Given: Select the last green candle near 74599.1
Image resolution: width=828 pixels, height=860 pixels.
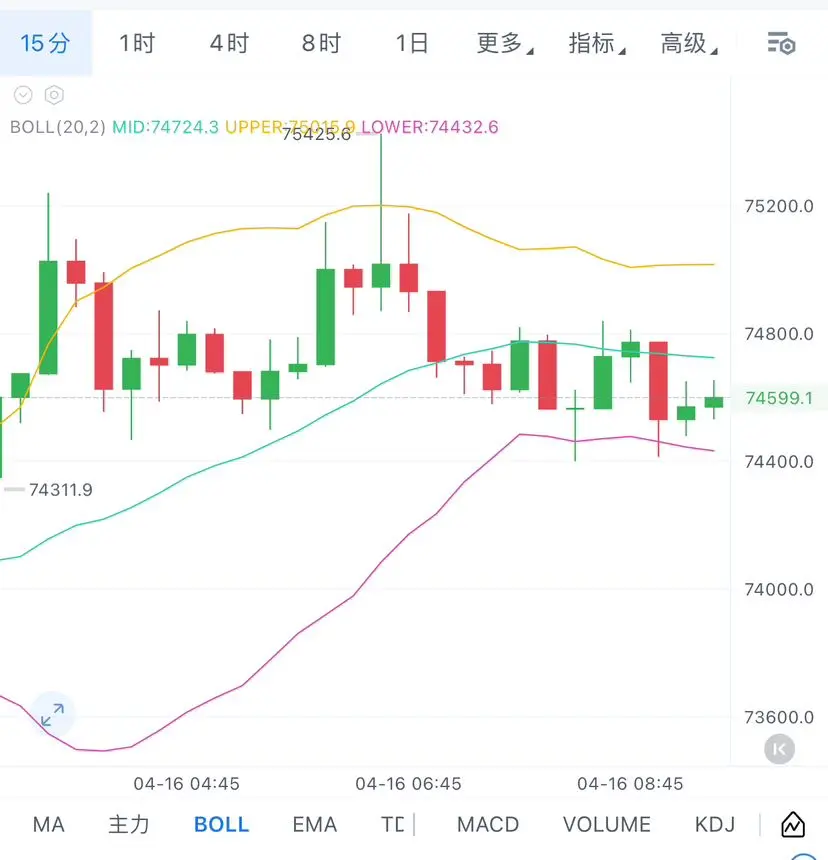Looking at the screenshot, I should click(x=714, y=402).
